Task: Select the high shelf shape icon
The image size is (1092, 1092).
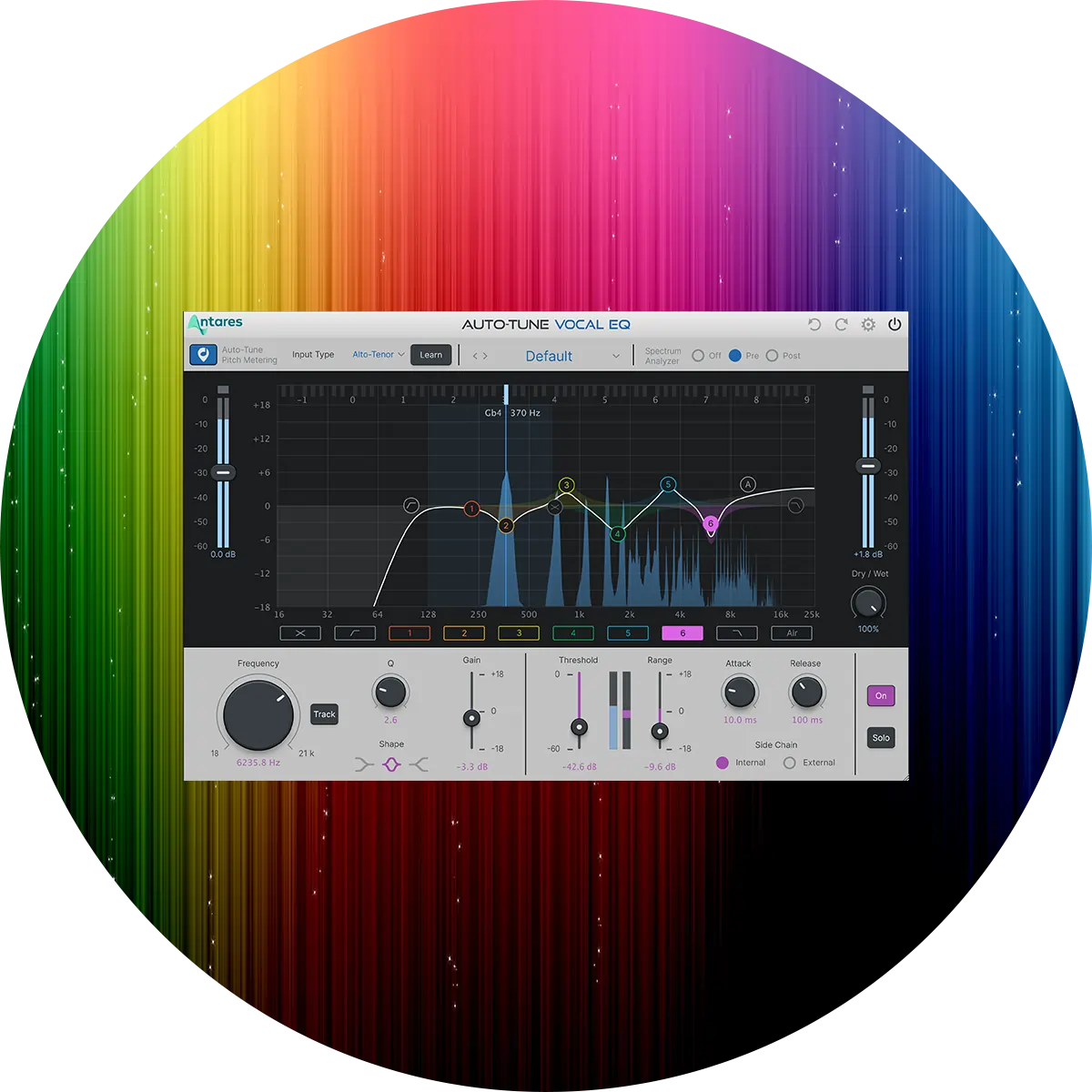Action: (419, 765)
